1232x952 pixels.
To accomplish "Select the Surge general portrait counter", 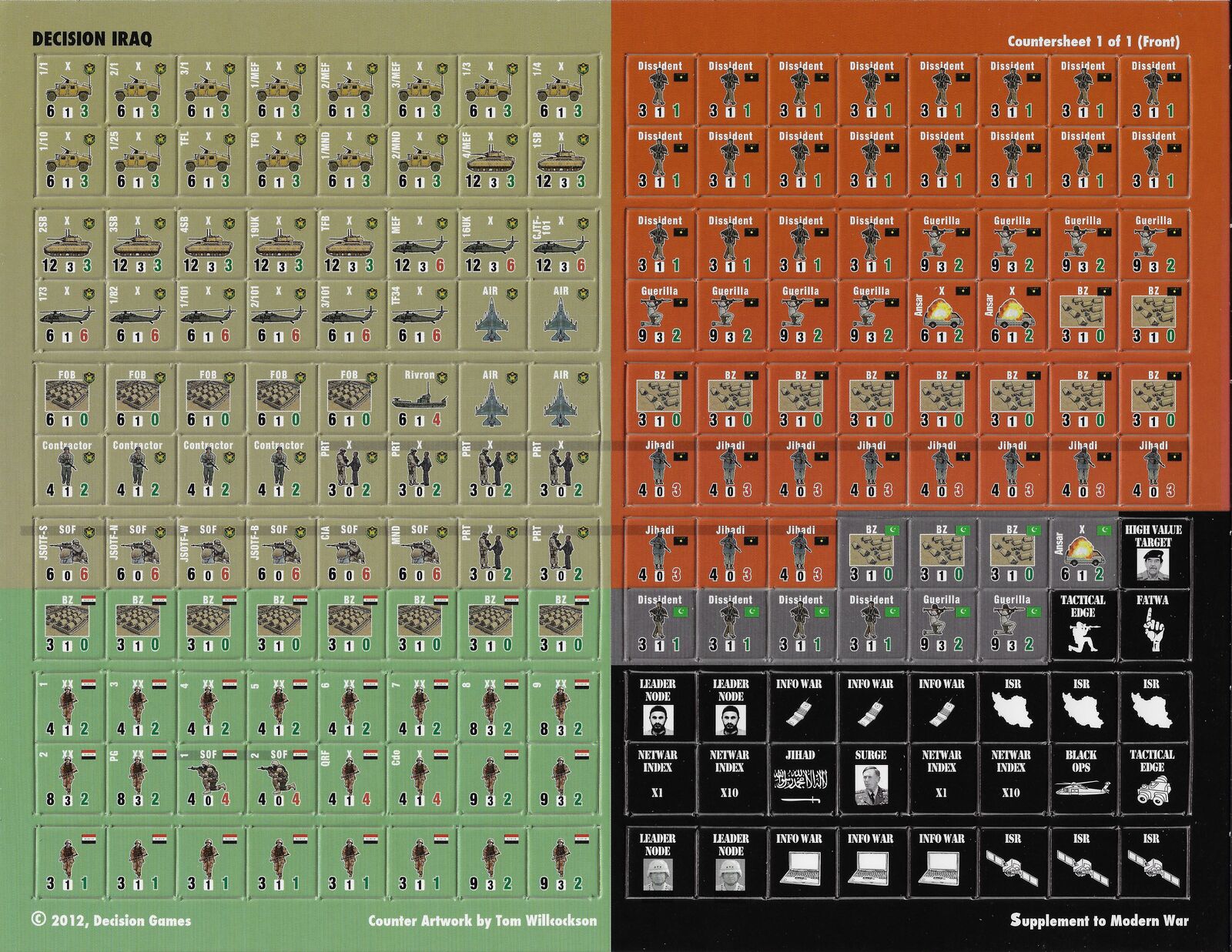I will (x=870, y=778).
